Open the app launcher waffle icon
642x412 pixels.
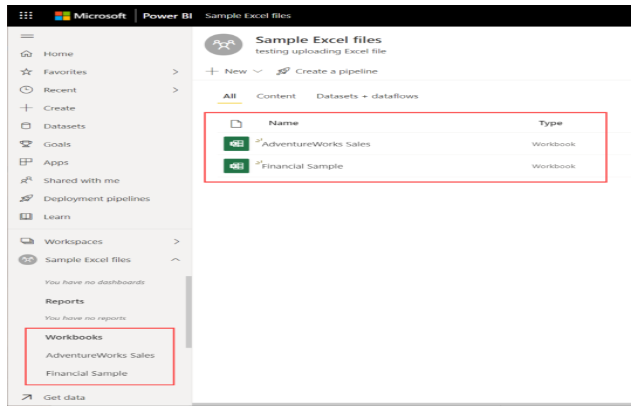(26, 16)
